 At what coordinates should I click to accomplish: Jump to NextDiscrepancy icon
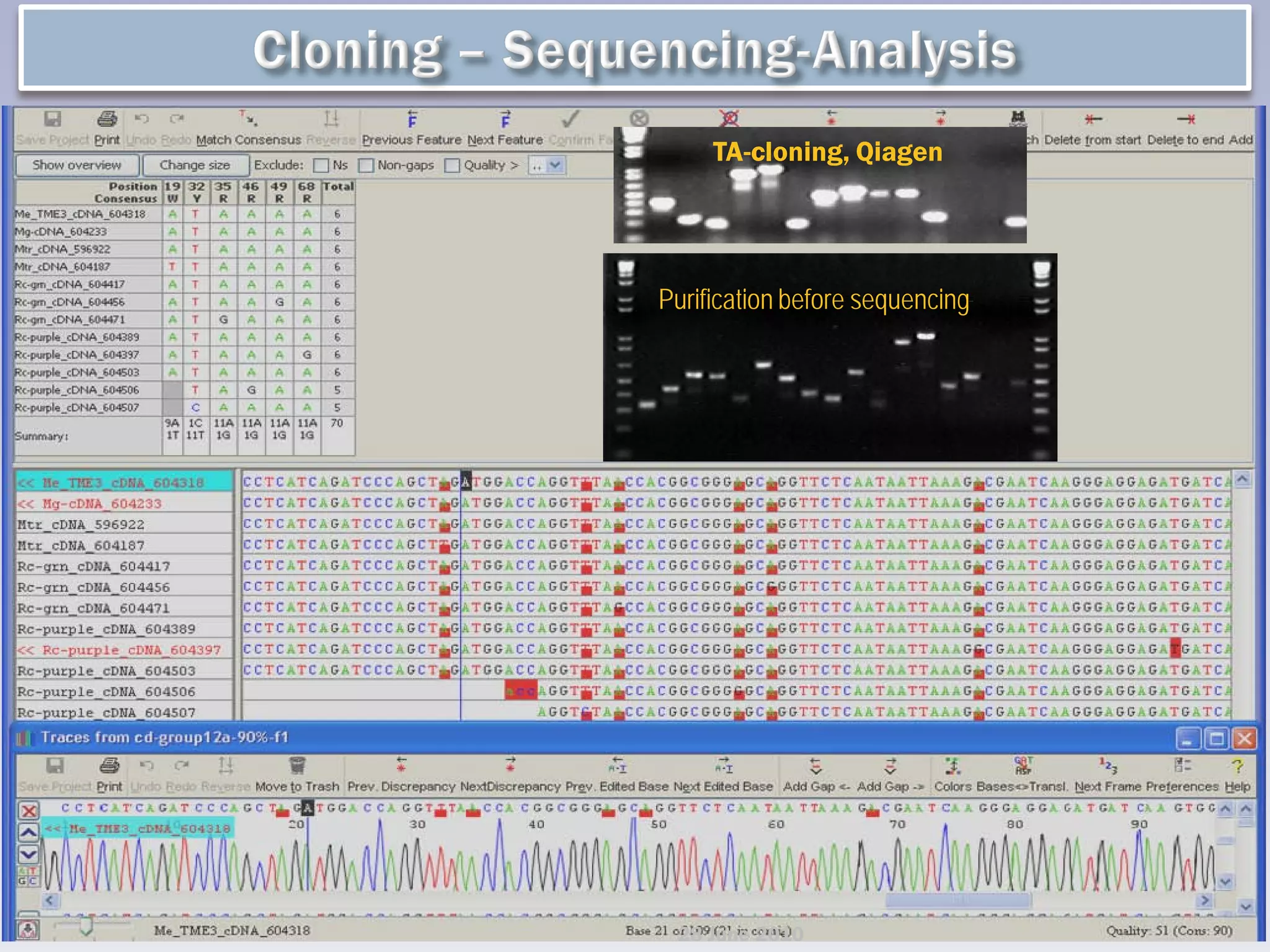point(510,764)
